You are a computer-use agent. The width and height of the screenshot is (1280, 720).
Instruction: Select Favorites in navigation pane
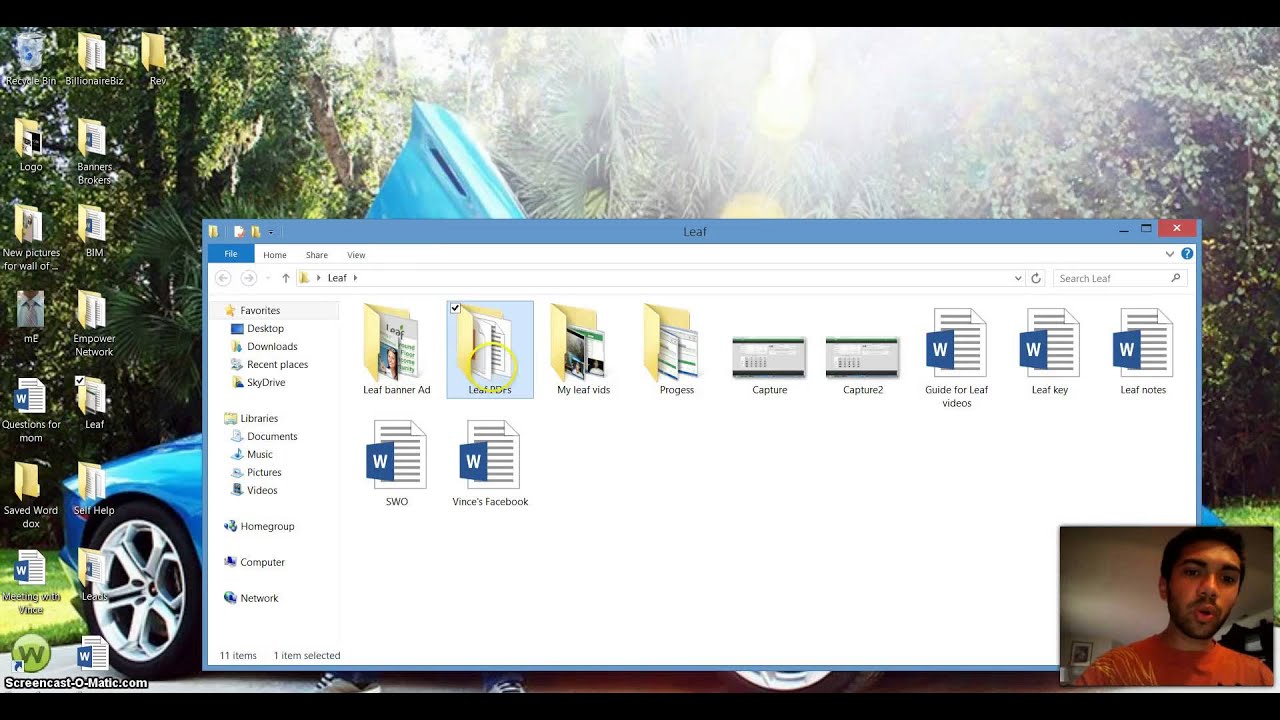(260, 311)
